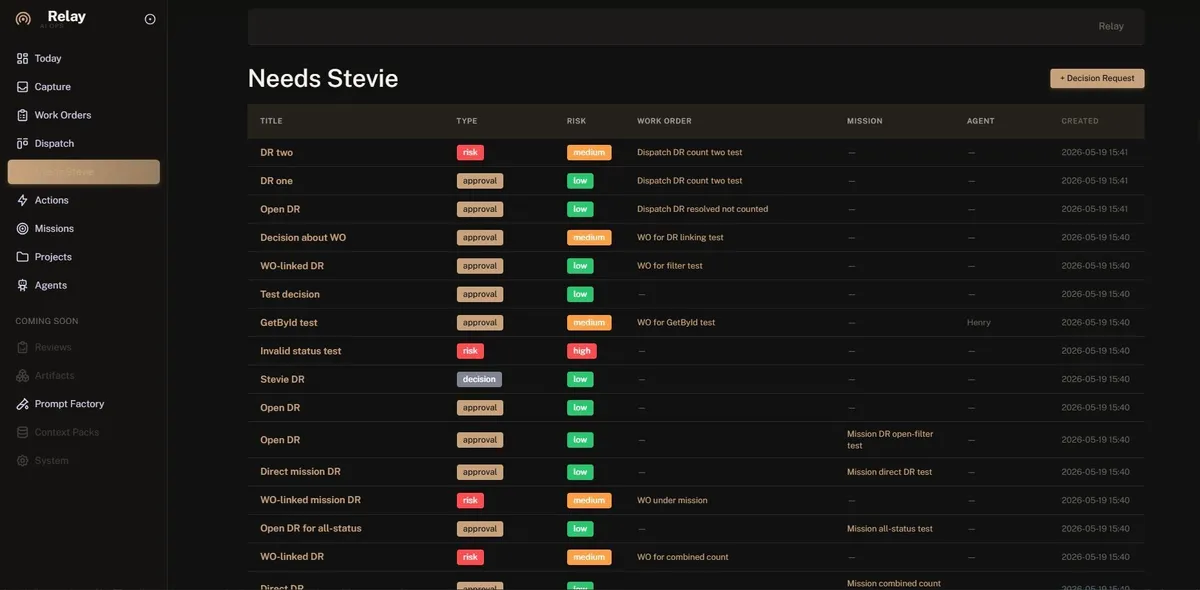Sort by the TITLE column header
Screen dimensions: 1200x590
271,121
